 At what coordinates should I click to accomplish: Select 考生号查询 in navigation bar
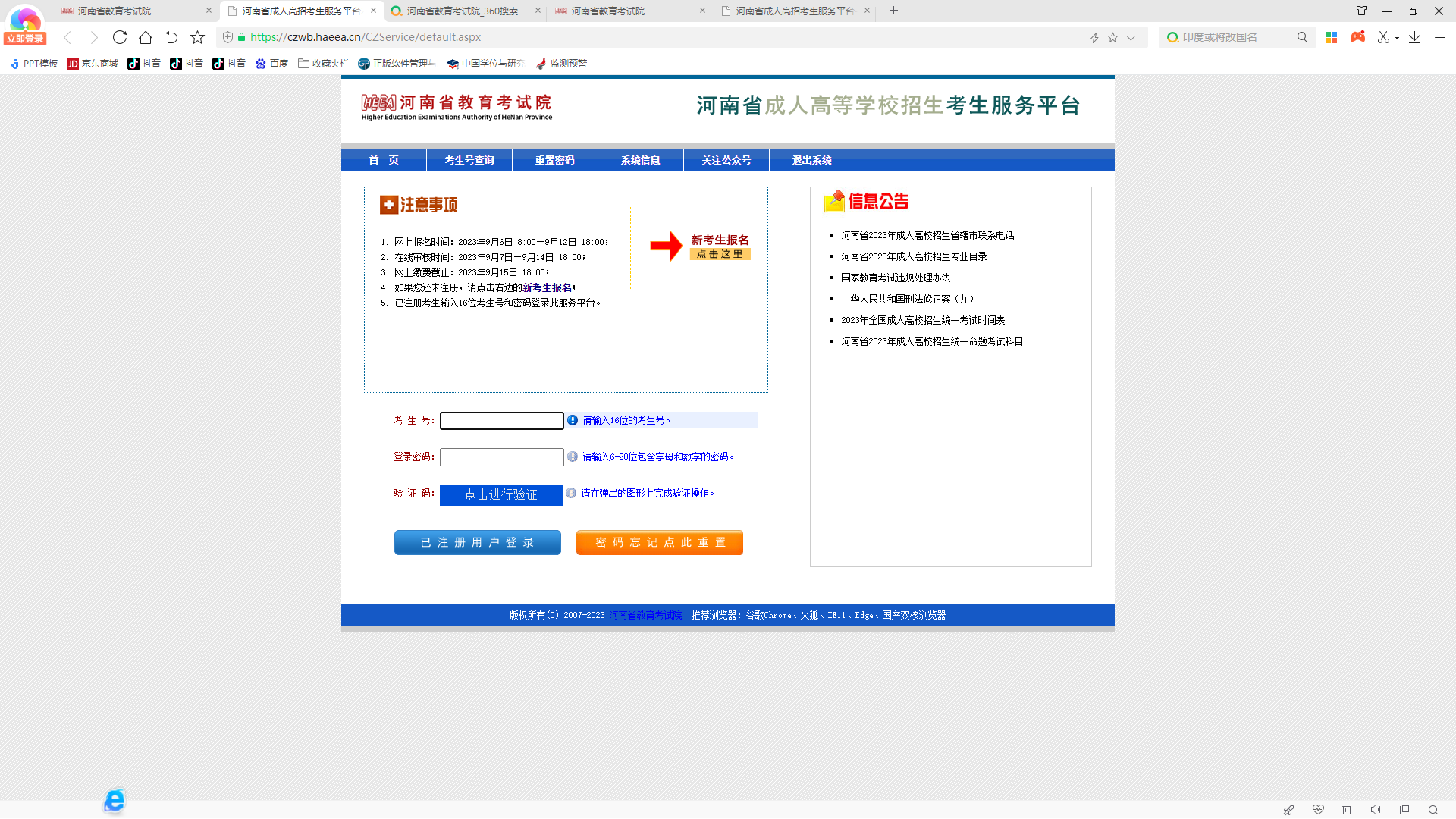(x=469, y=160)
